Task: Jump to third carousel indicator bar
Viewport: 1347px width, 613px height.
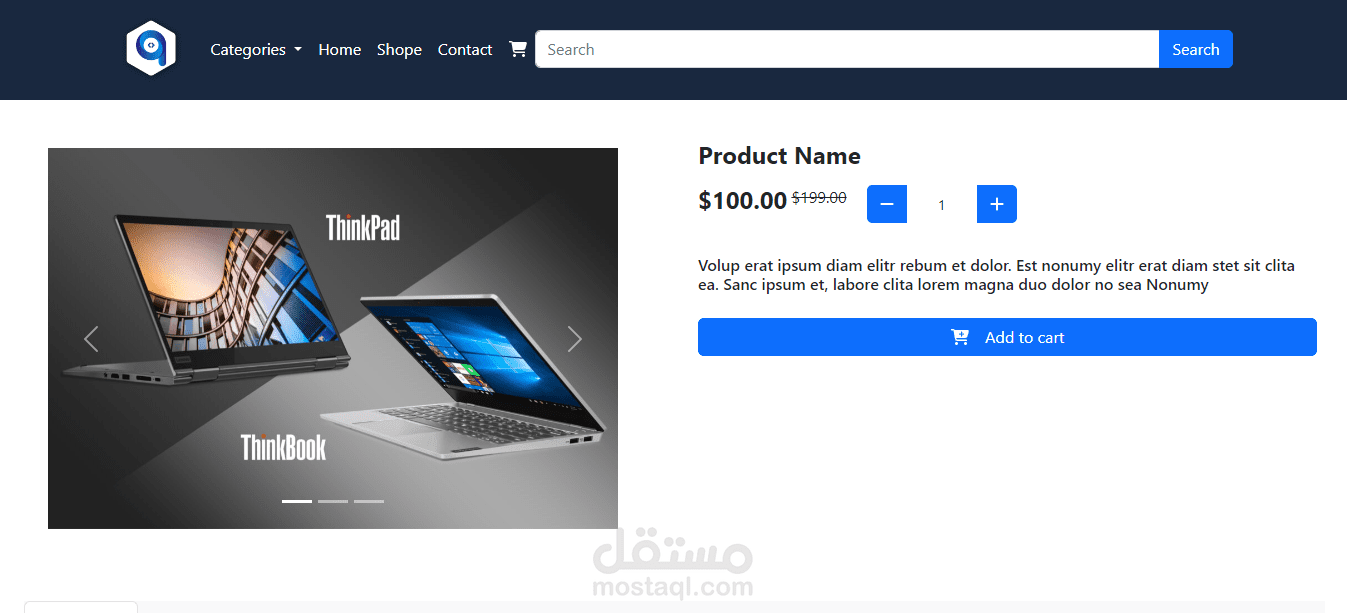Action: click(x=369, y=501)
